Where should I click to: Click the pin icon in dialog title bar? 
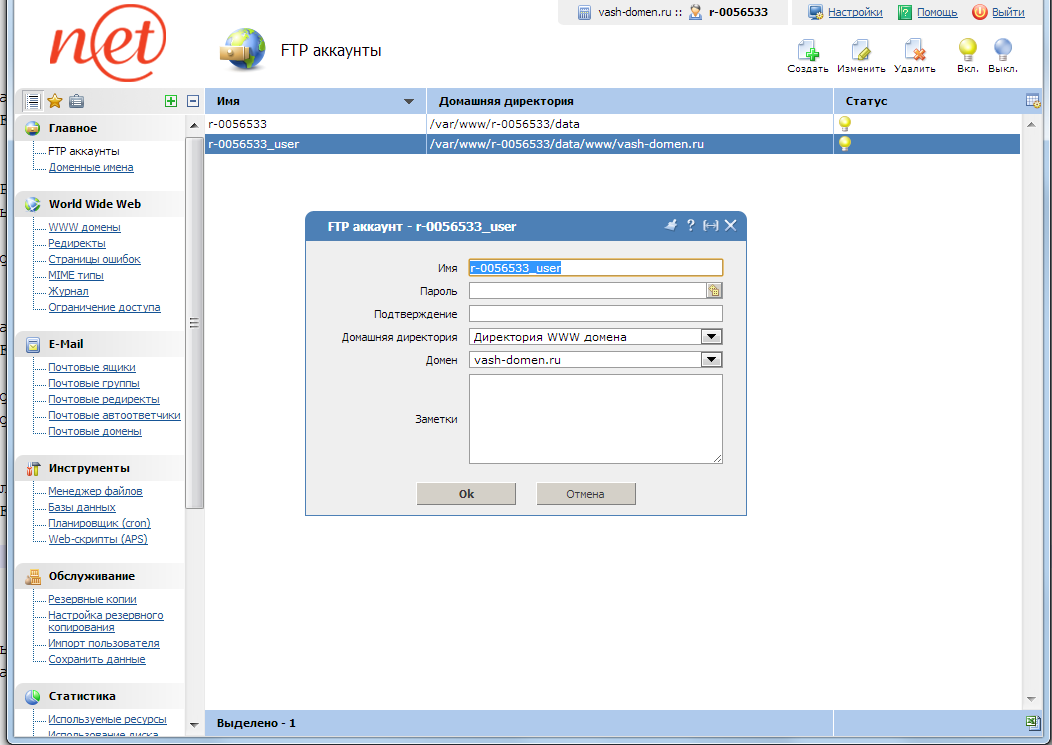pyautogui.click(x=671, y=226)
